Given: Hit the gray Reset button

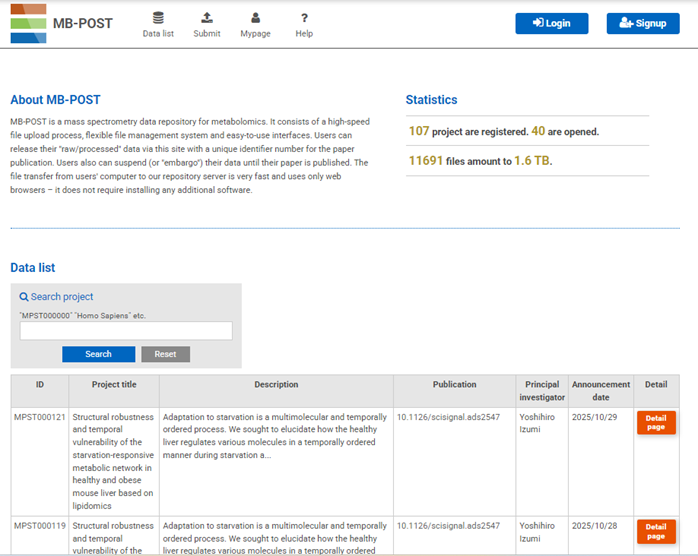Looking at the screenshot, I should click(x=165, y=354).
